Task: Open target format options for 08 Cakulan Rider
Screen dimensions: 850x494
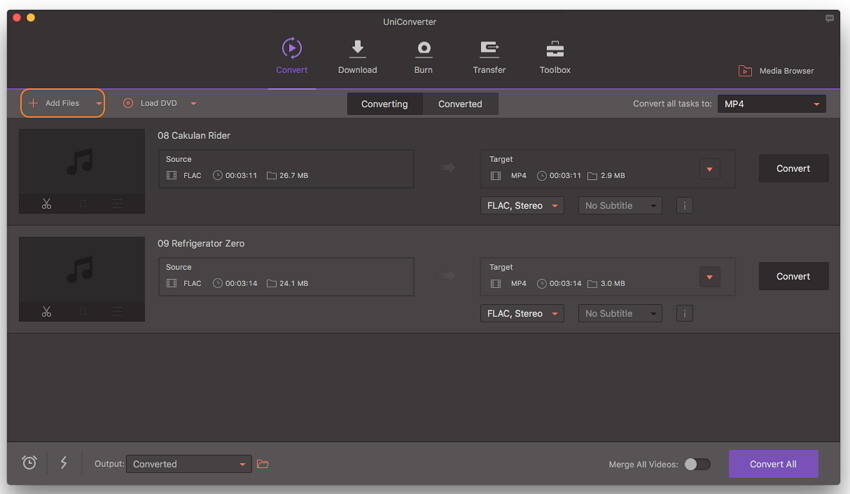Action: 710,169
